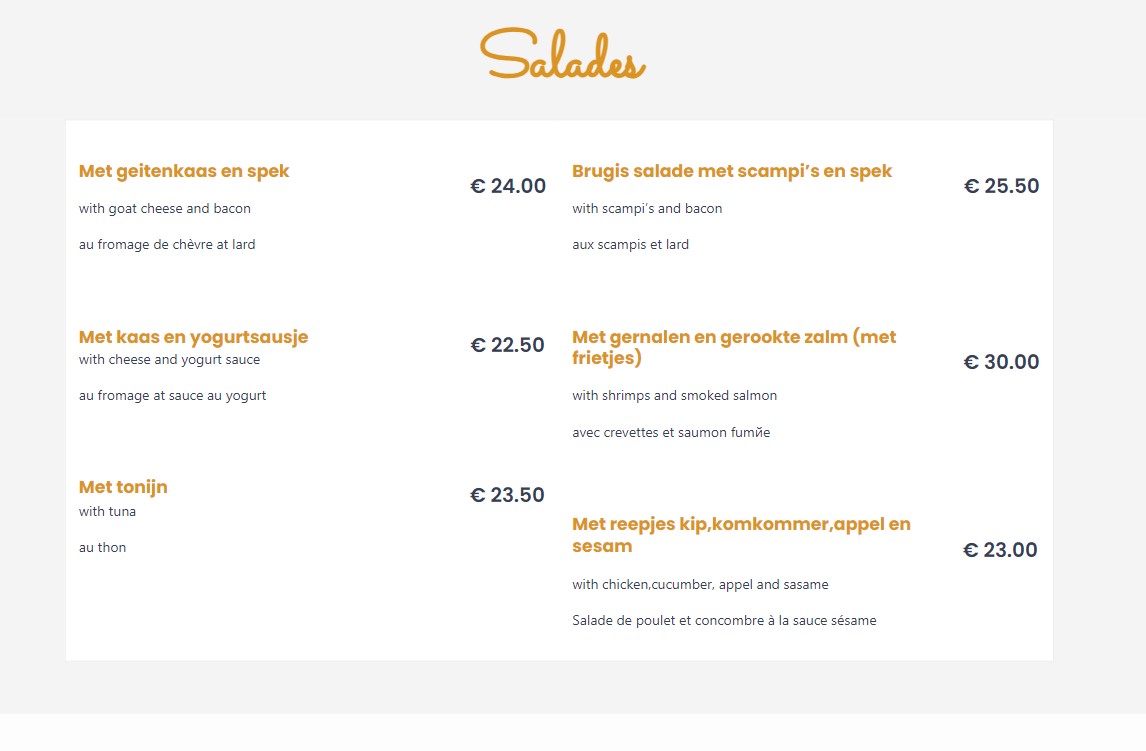Click 'au fromage de chèvre at lard' line
1146x751 pixels.
(x=167, y=245)
